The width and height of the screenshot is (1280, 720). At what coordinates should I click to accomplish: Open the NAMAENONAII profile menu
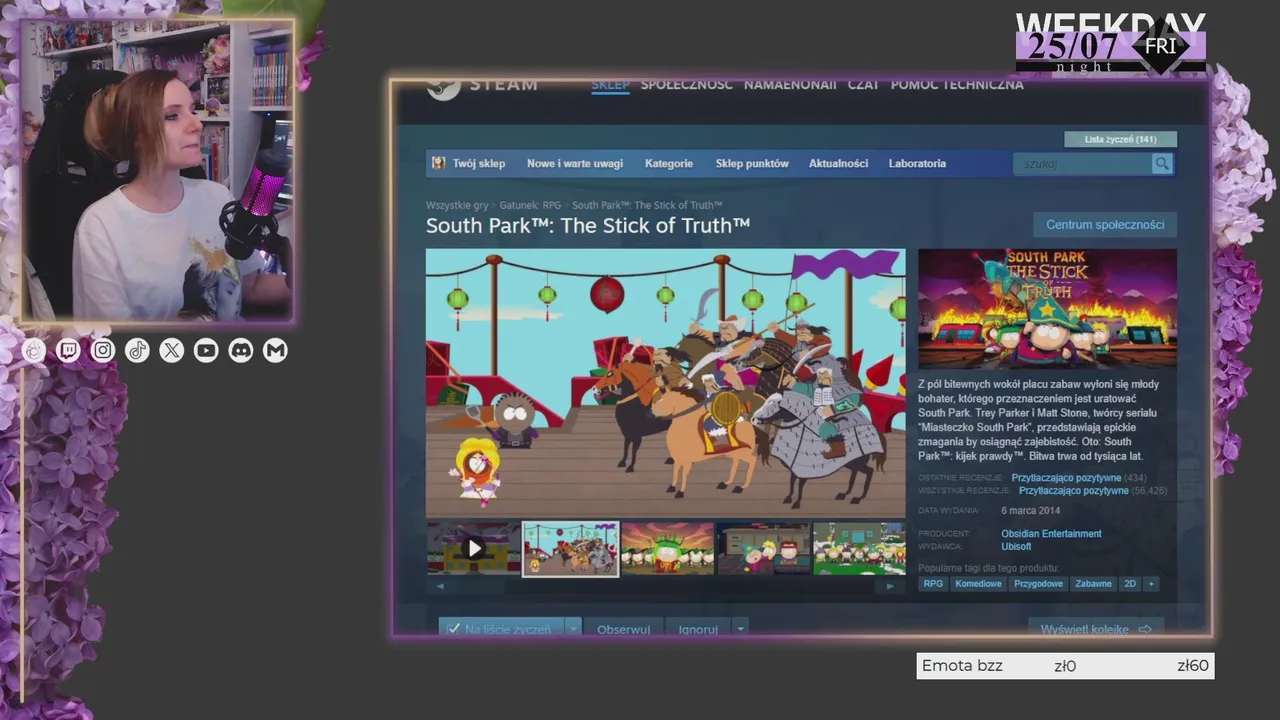point(790,85)
